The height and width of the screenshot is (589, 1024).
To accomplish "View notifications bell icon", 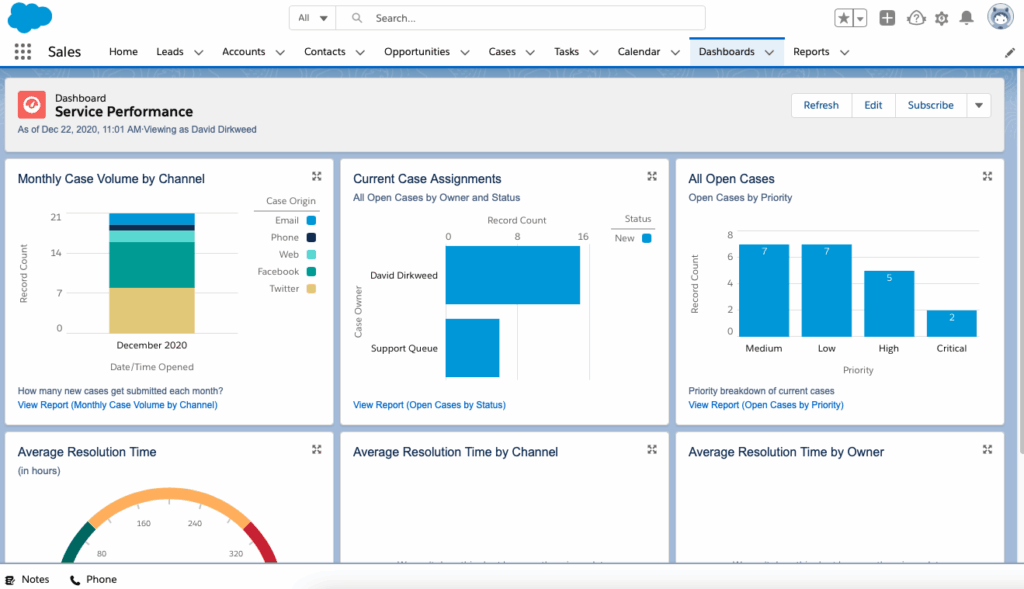I will 967,18.
